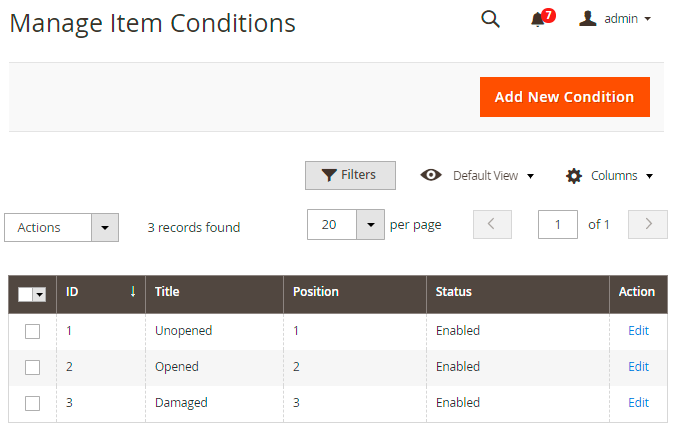This screenshot has width=685, height=435.
Task: Sort grid by Position column header
Action: click(x=316, y=292)
